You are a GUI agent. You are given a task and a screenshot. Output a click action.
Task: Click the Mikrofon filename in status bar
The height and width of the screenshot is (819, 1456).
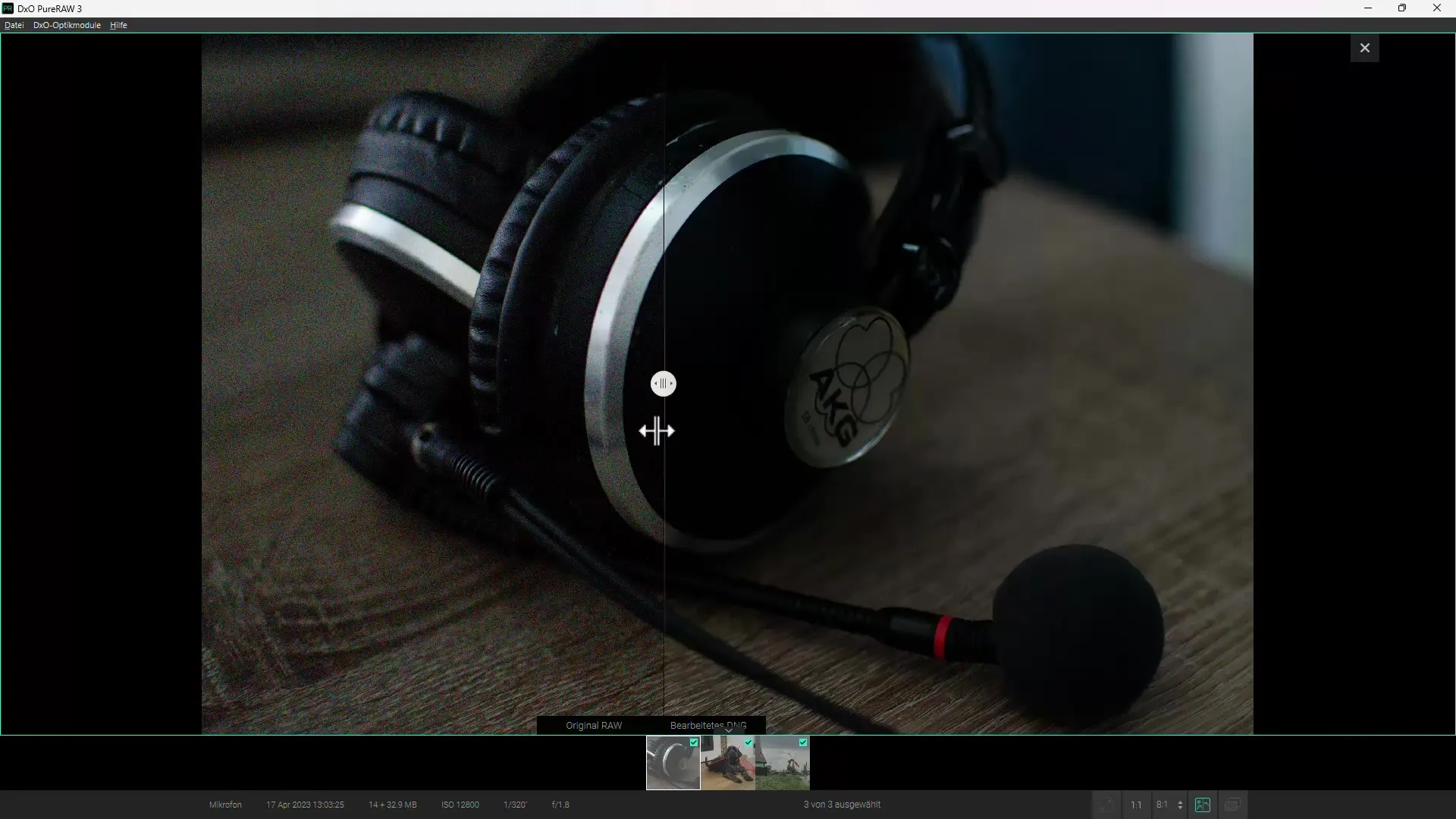[225, 805]
